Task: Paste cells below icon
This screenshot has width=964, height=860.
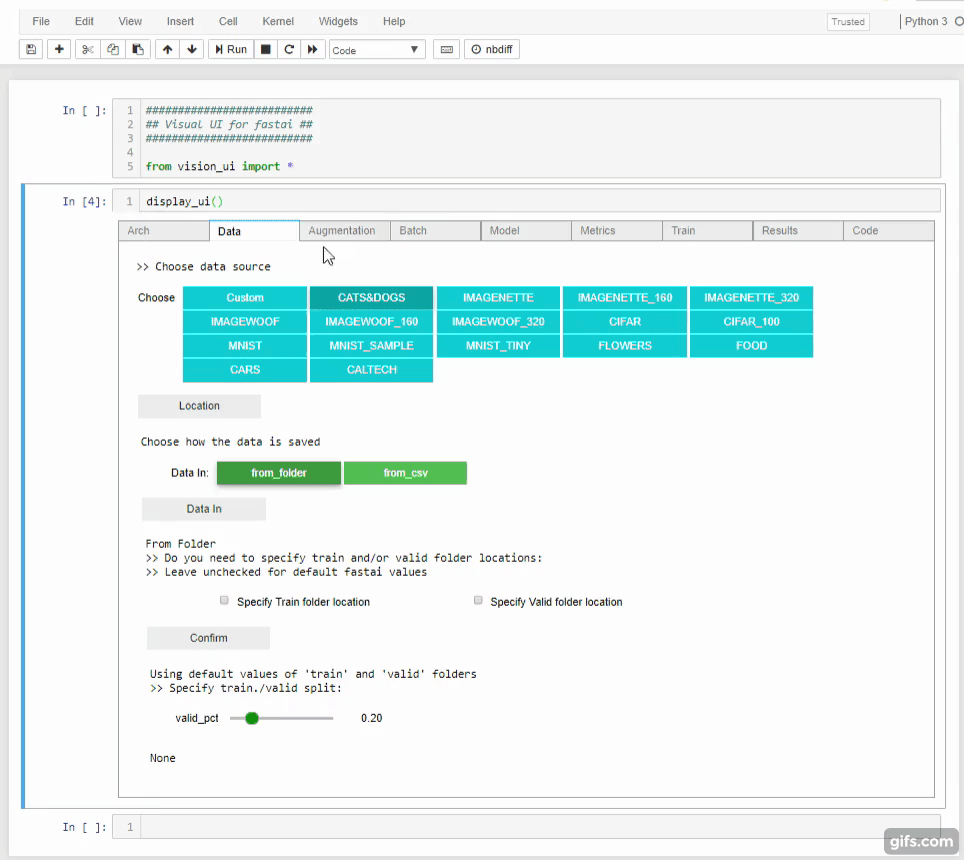Action: (138, 50)
